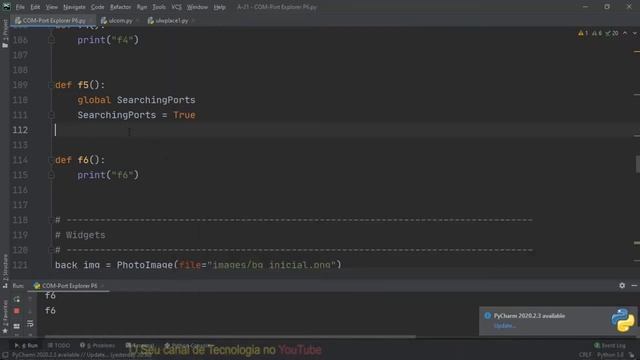The width and height of the screenshot is (640, 360).
Task: Go to next highlighted error arrow
Action: (x=634, y=33)
